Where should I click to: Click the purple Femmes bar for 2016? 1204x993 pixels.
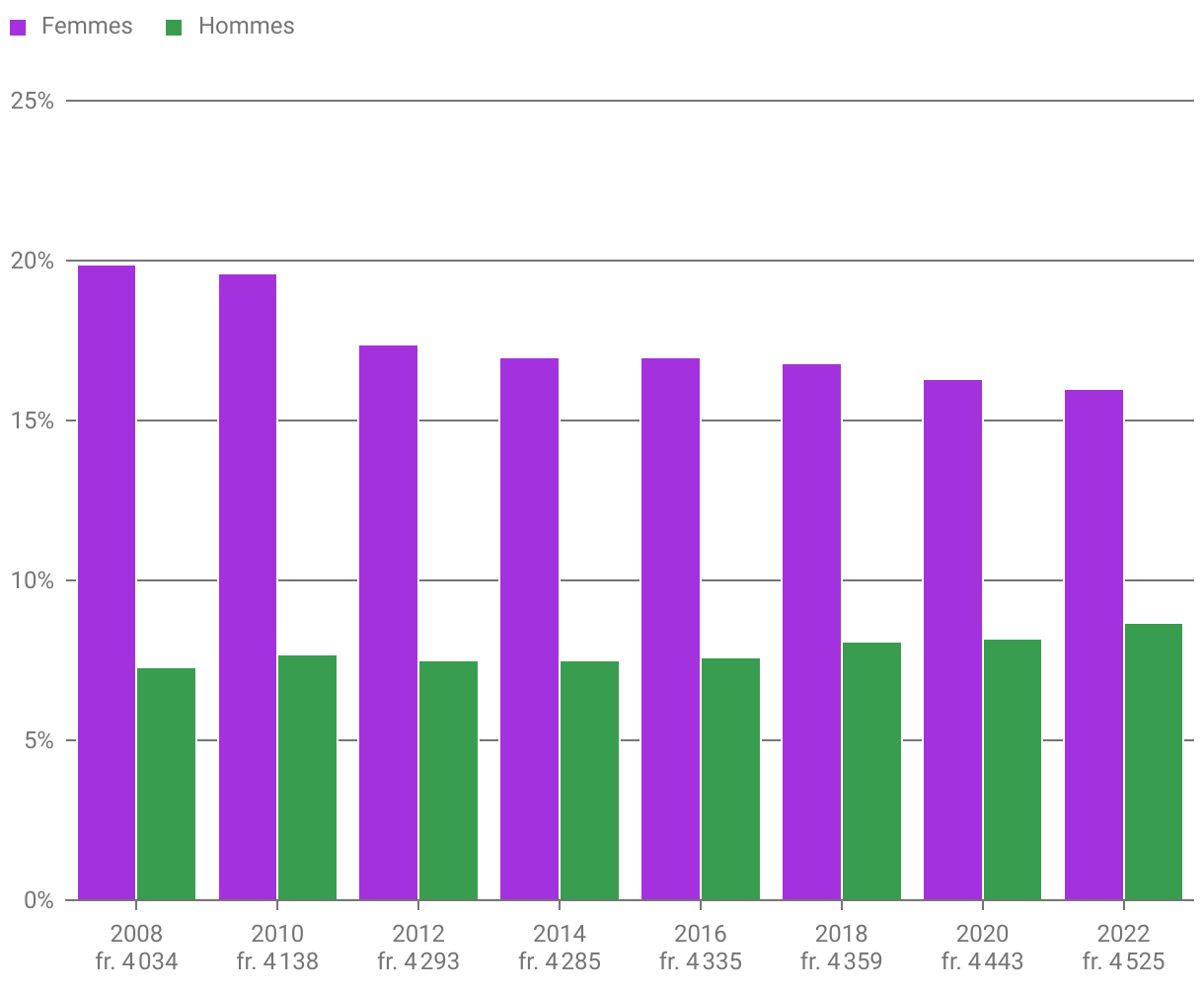(x=671, y=629)
